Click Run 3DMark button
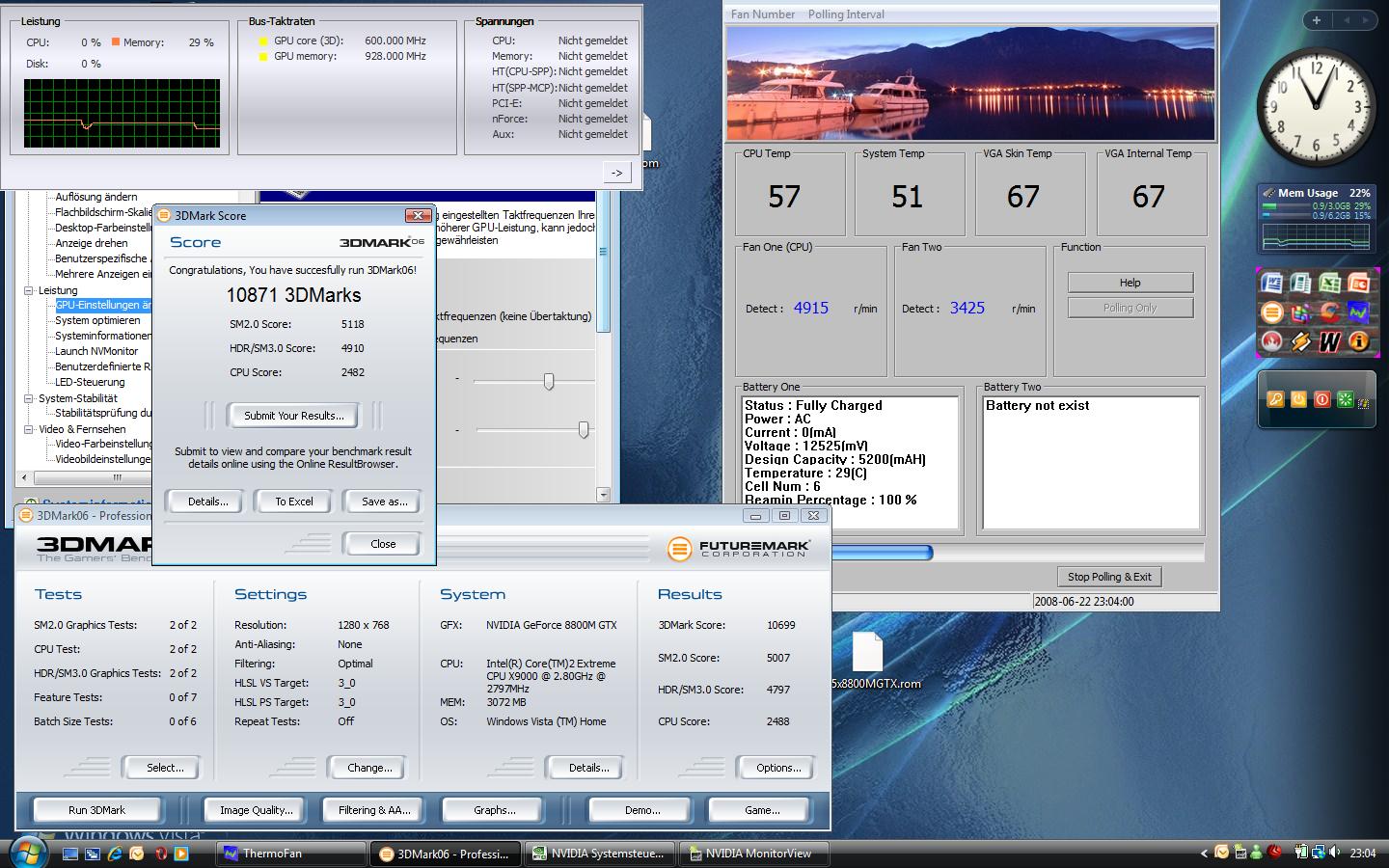1389x868 pixels. [96, 810]
